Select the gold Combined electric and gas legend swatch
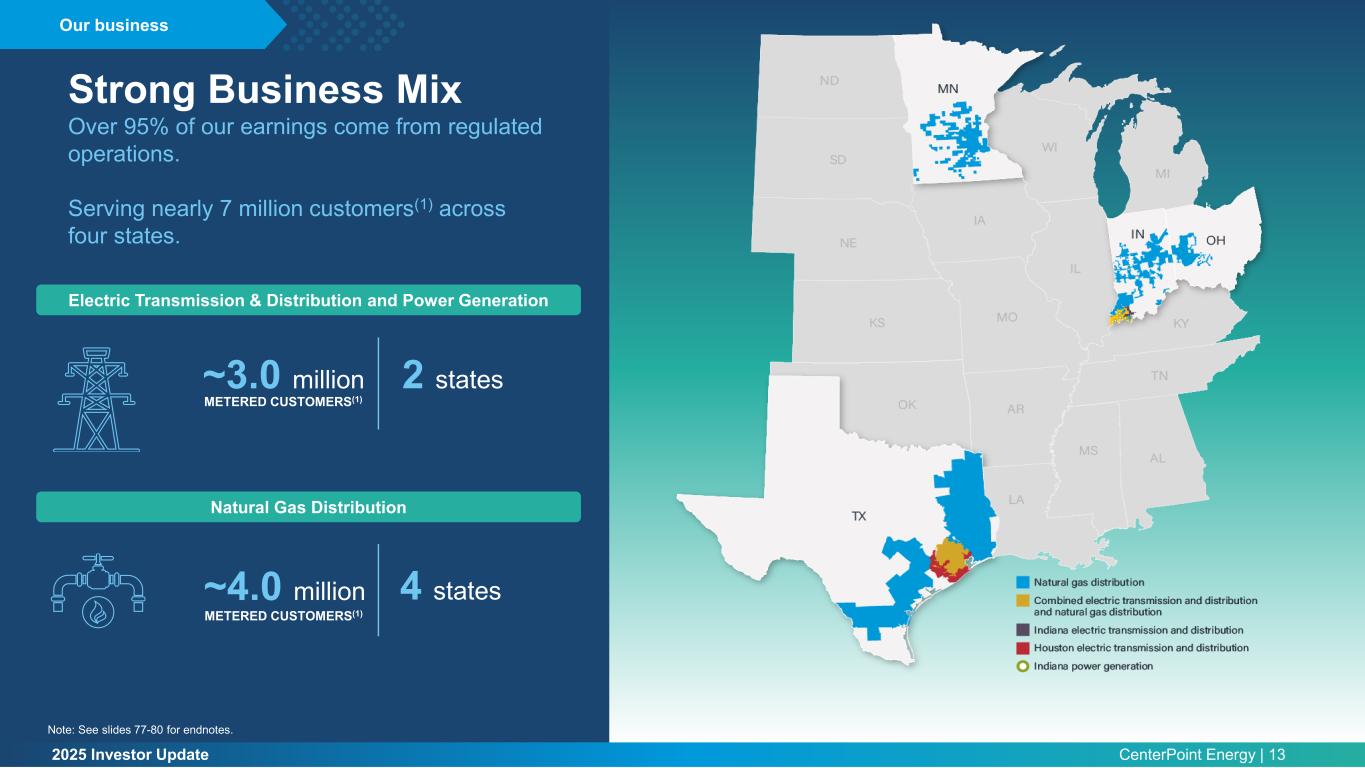Viewport: 1365px width, 768px height. click(x=1022, y=600)
